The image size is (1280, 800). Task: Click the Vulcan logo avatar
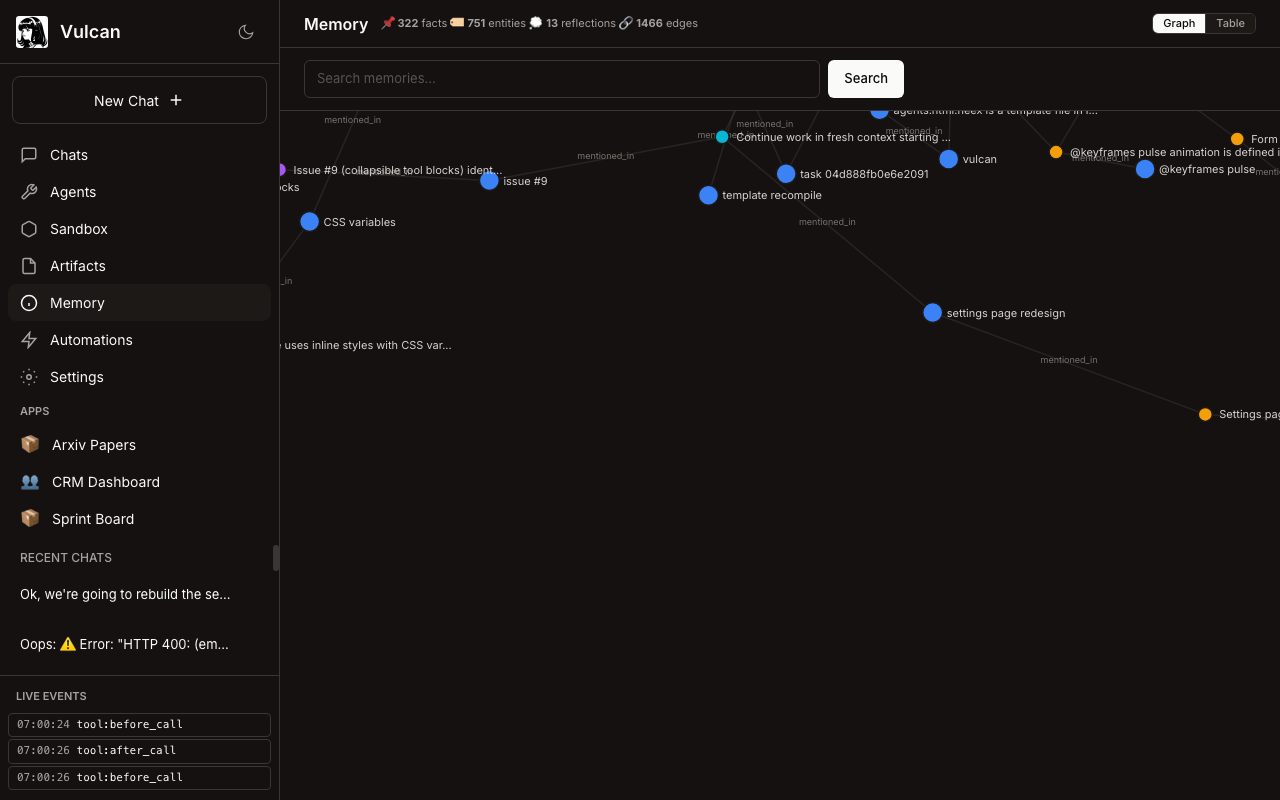pos(32,32)
